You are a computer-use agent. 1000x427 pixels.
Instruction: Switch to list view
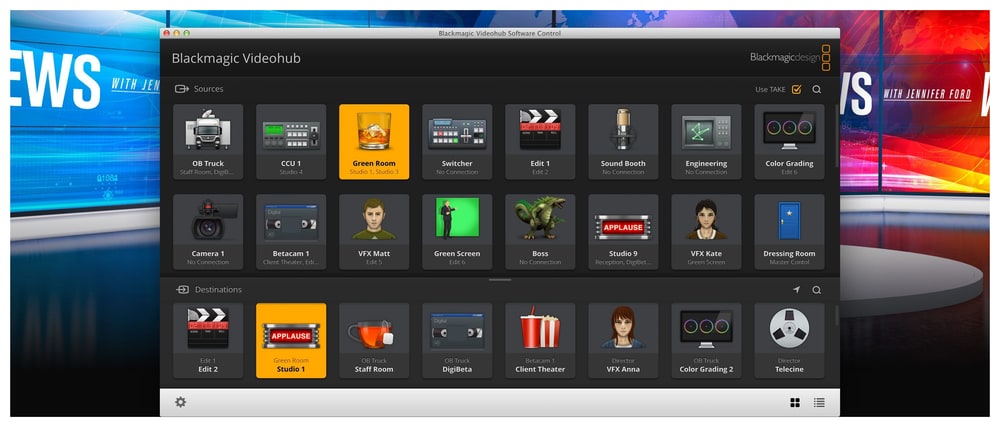(819, 402)
